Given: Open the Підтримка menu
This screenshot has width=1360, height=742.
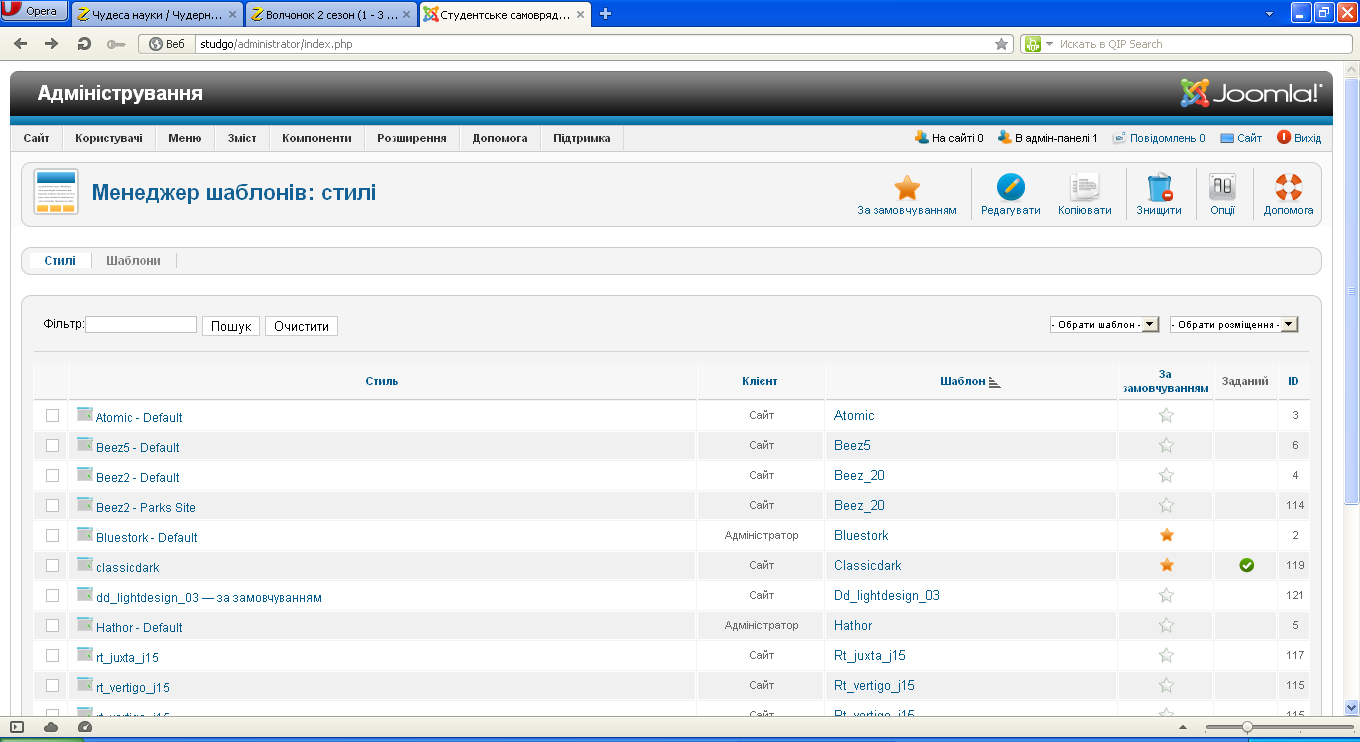Looking at the screenshot, I should [582, 138].
